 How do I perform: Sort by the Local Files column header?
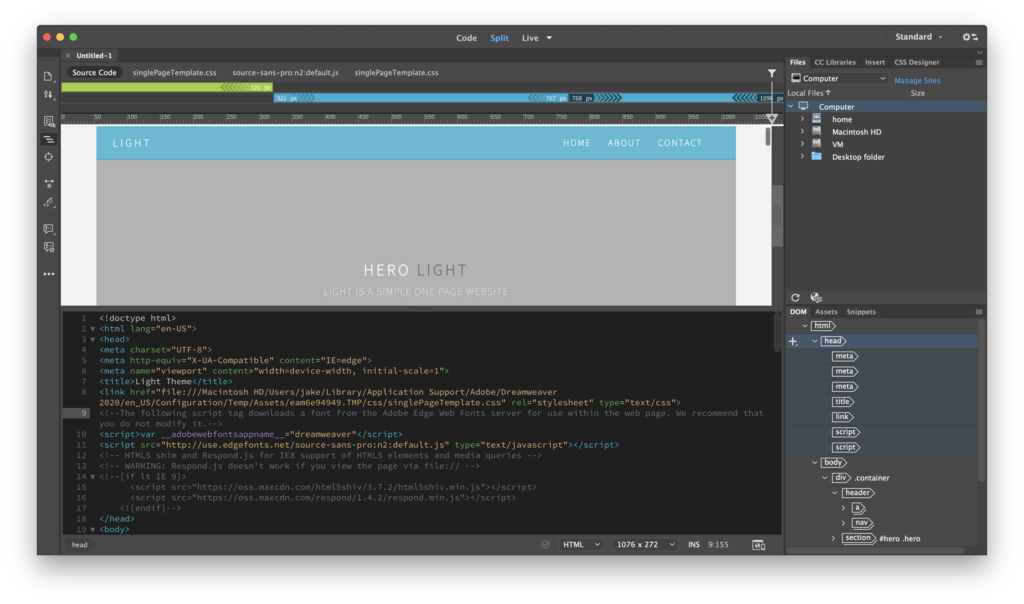point(809,93)
